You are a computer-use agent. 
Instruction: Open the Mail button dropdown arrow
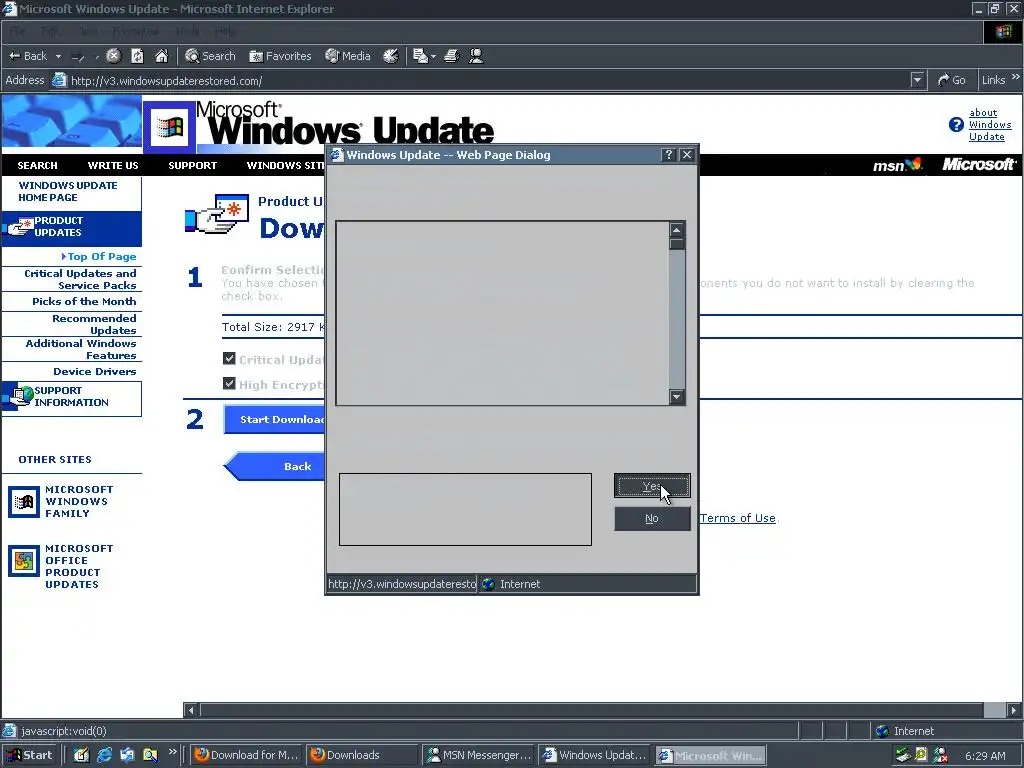[433, 57]
